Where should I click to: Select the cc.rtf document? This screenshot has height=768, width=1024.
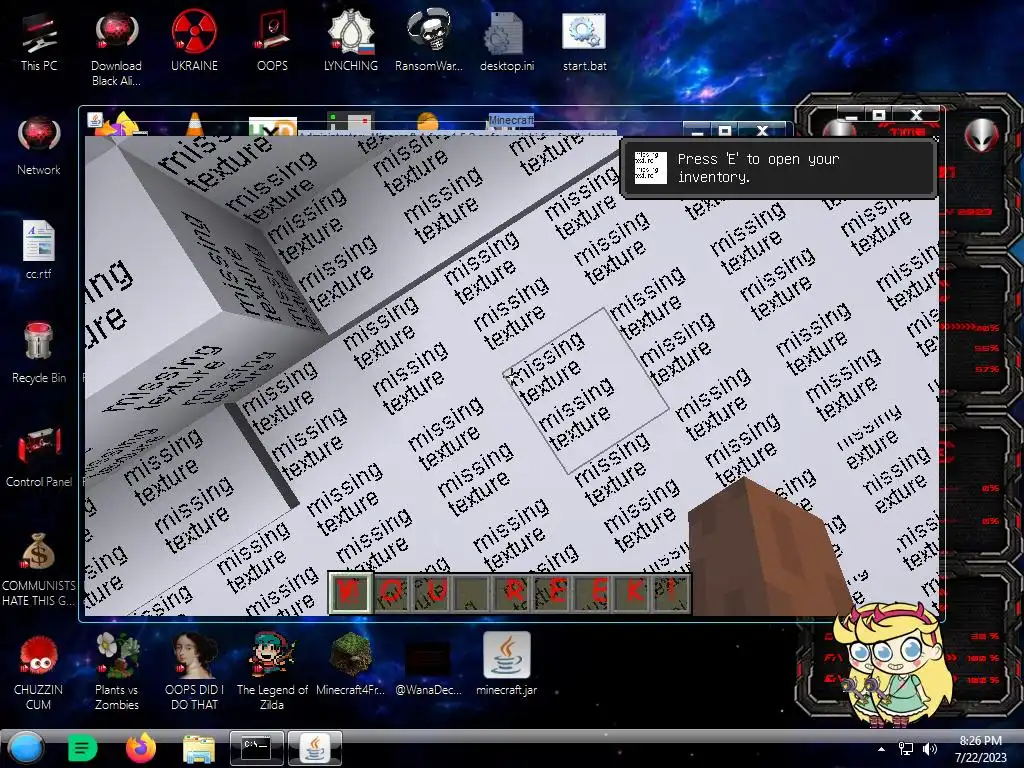[x=39, y=249]
